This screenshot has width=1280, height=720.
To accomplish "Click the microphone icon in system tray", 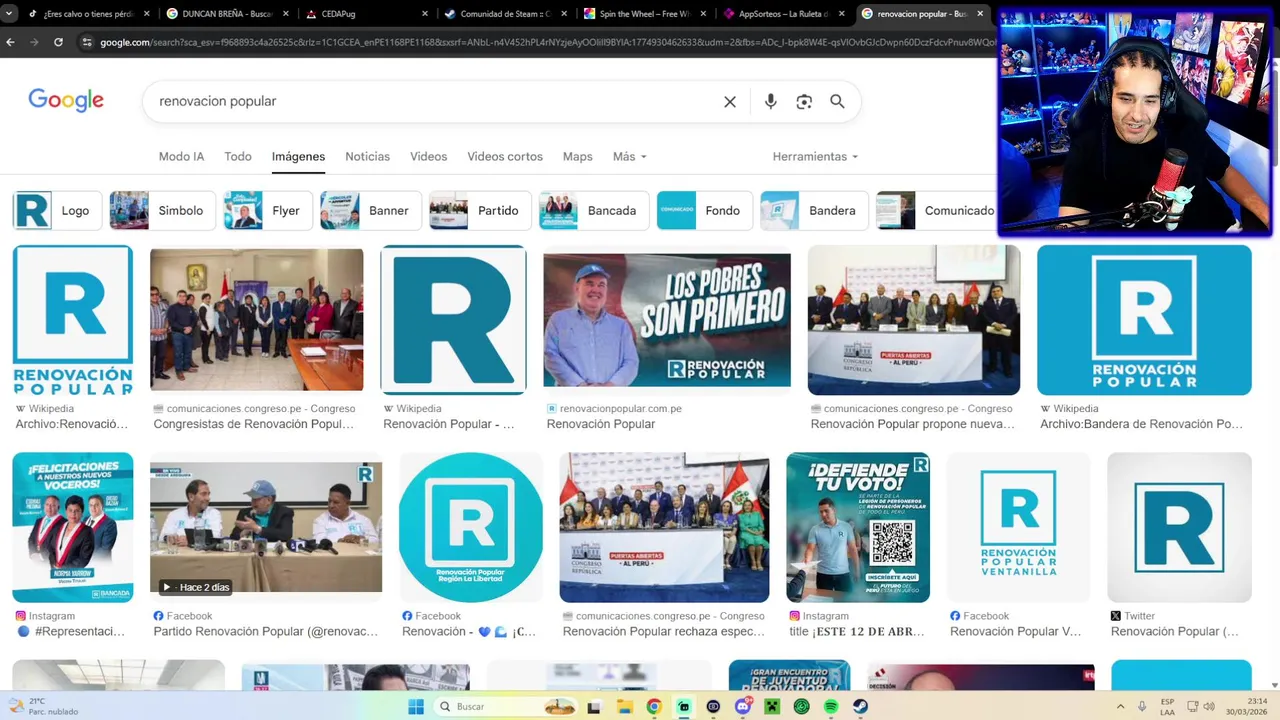I will tap(1142, 707).
